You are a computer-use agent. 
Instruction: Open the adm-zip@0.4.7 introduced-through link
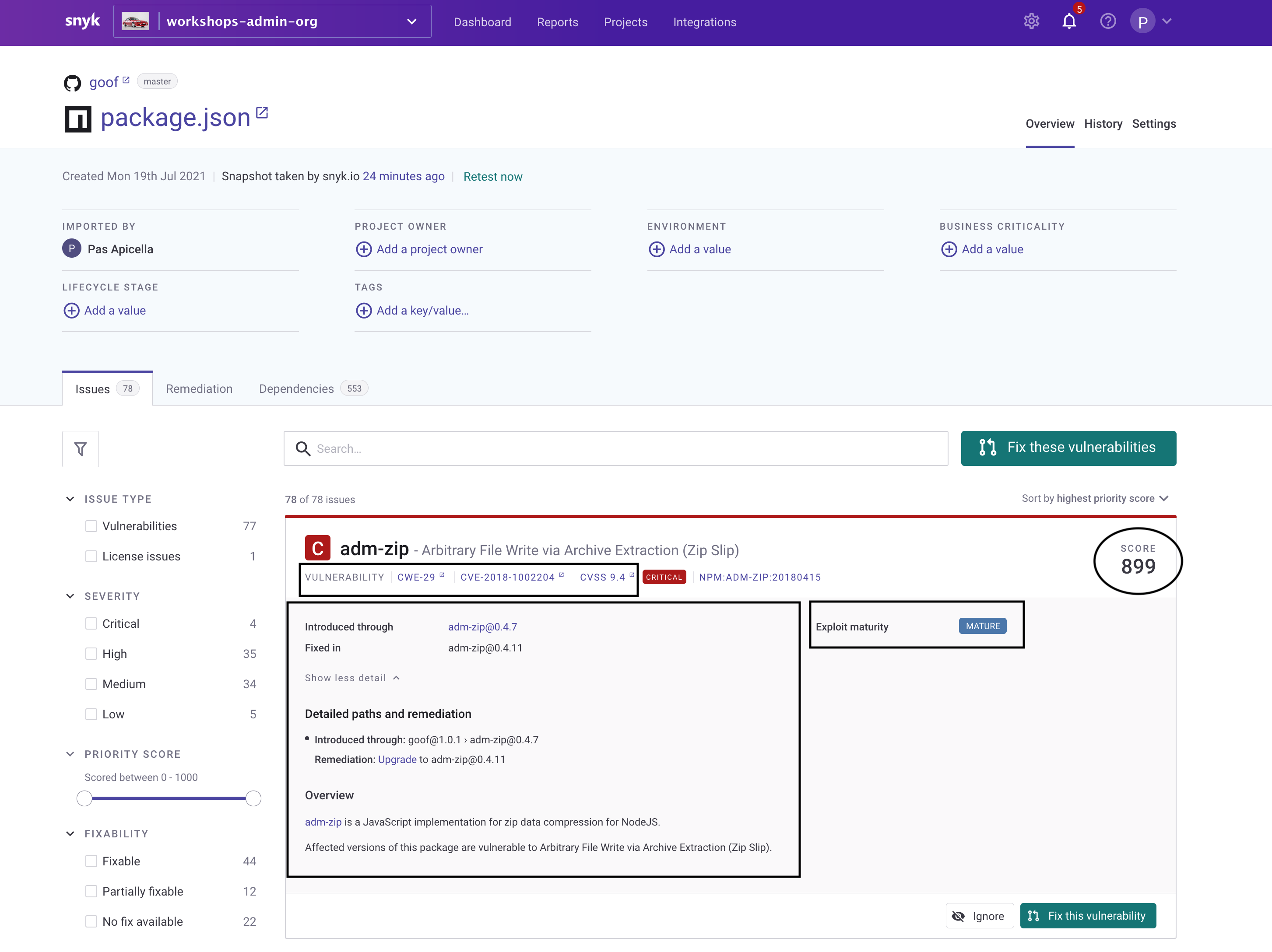tap(482, 626)
